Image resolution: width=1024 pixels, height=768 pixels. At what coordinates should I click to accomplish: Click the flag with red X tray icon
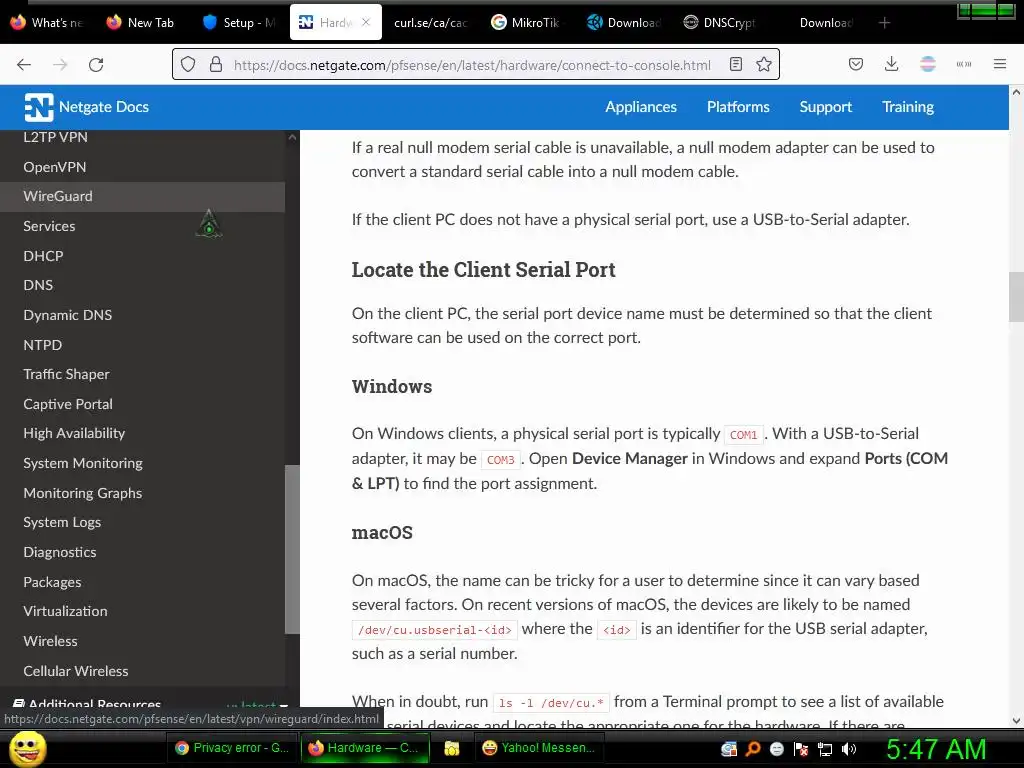801,749
